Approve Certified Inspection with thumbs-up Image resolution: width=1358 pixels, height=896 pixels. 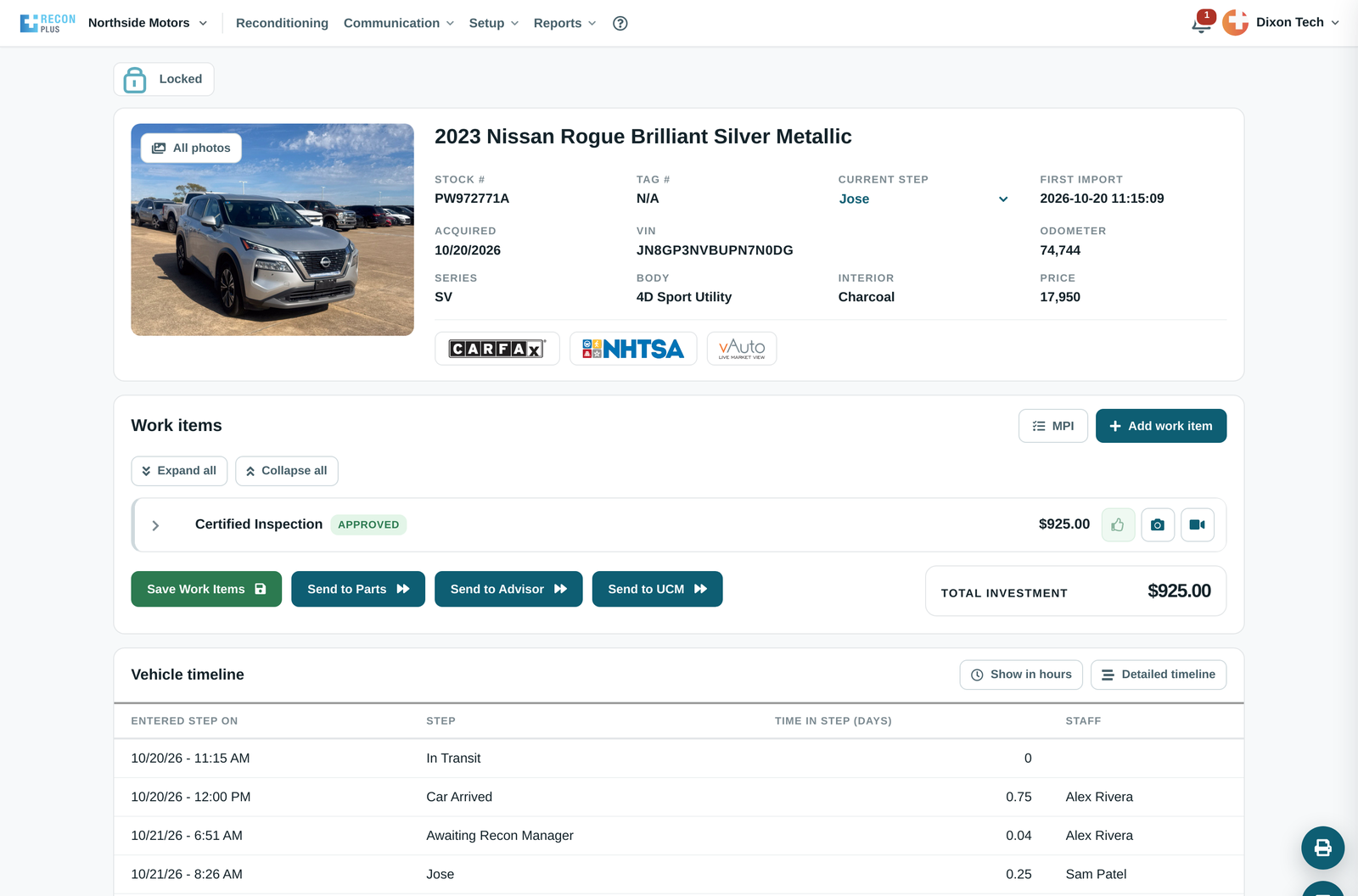(1118, 525)
